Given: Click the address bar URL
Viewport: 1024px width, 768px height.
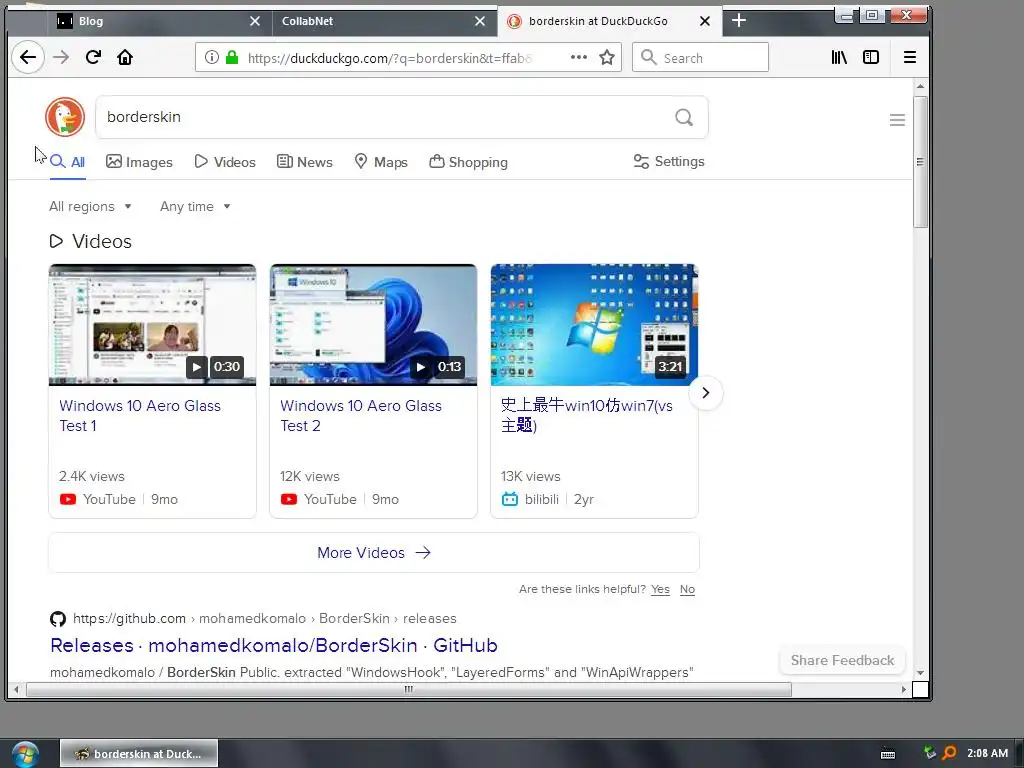Looking at the screenshot, I should click(x=389, y=58).
